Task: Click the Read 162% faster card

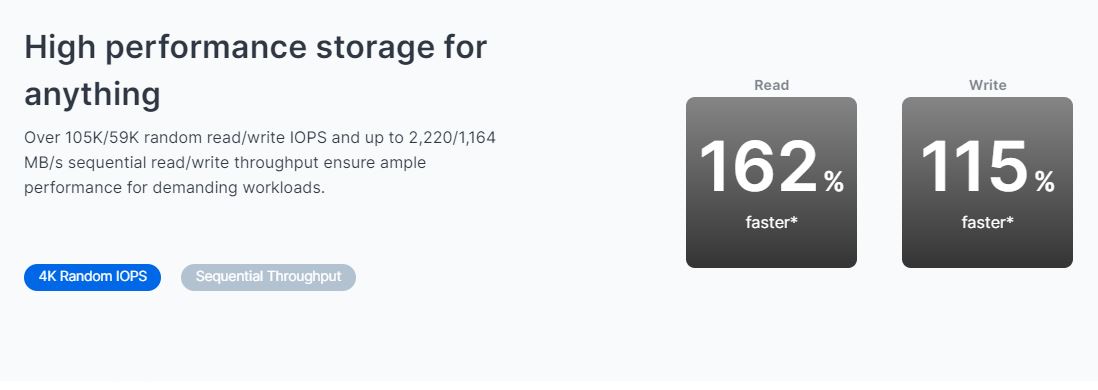Action: pos(771,182)
